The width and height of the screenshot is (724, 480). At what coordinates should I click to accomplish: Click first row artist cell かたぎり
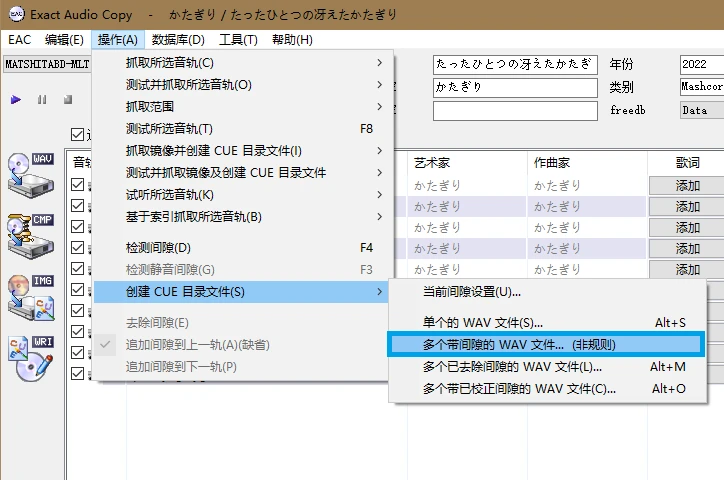pos(466,186)
